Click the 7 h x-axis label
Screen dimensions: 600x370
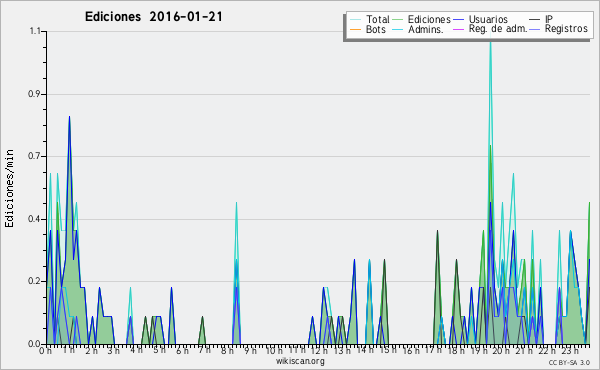pos(205,350)
